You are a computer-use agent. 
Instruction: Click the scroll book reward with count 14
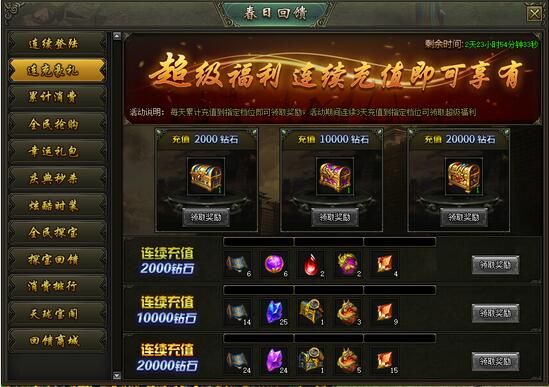click(x=238, y=312)
